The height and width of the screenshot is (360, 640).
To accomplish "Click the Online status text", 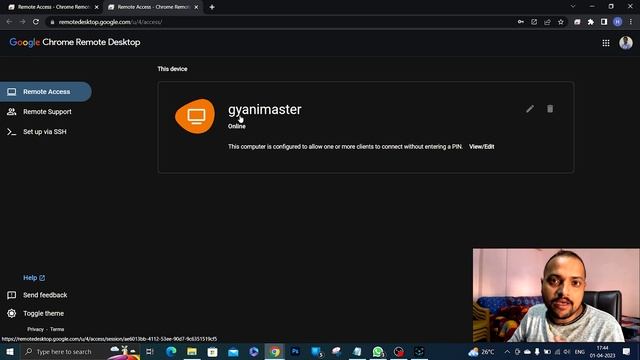I will [237, 126].
